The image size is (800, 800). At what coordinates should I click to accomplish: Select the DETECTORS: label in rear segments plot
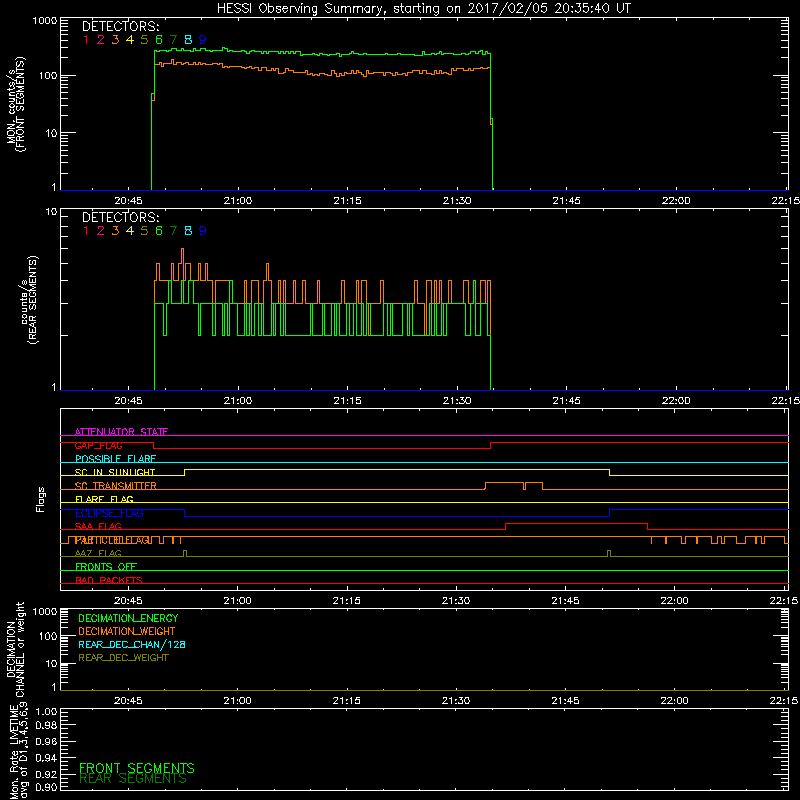click(x=121, y=218)
